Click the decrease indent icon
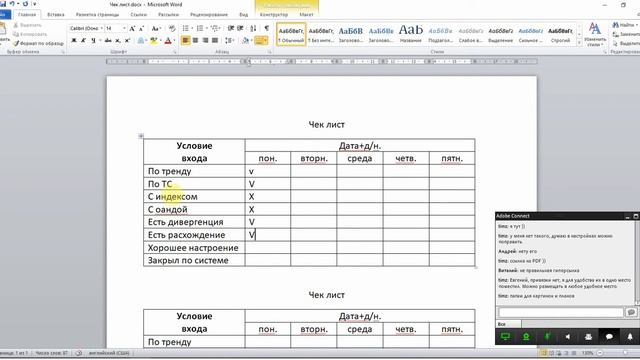Viewport: 640px width, 360px height. point(231,28)
